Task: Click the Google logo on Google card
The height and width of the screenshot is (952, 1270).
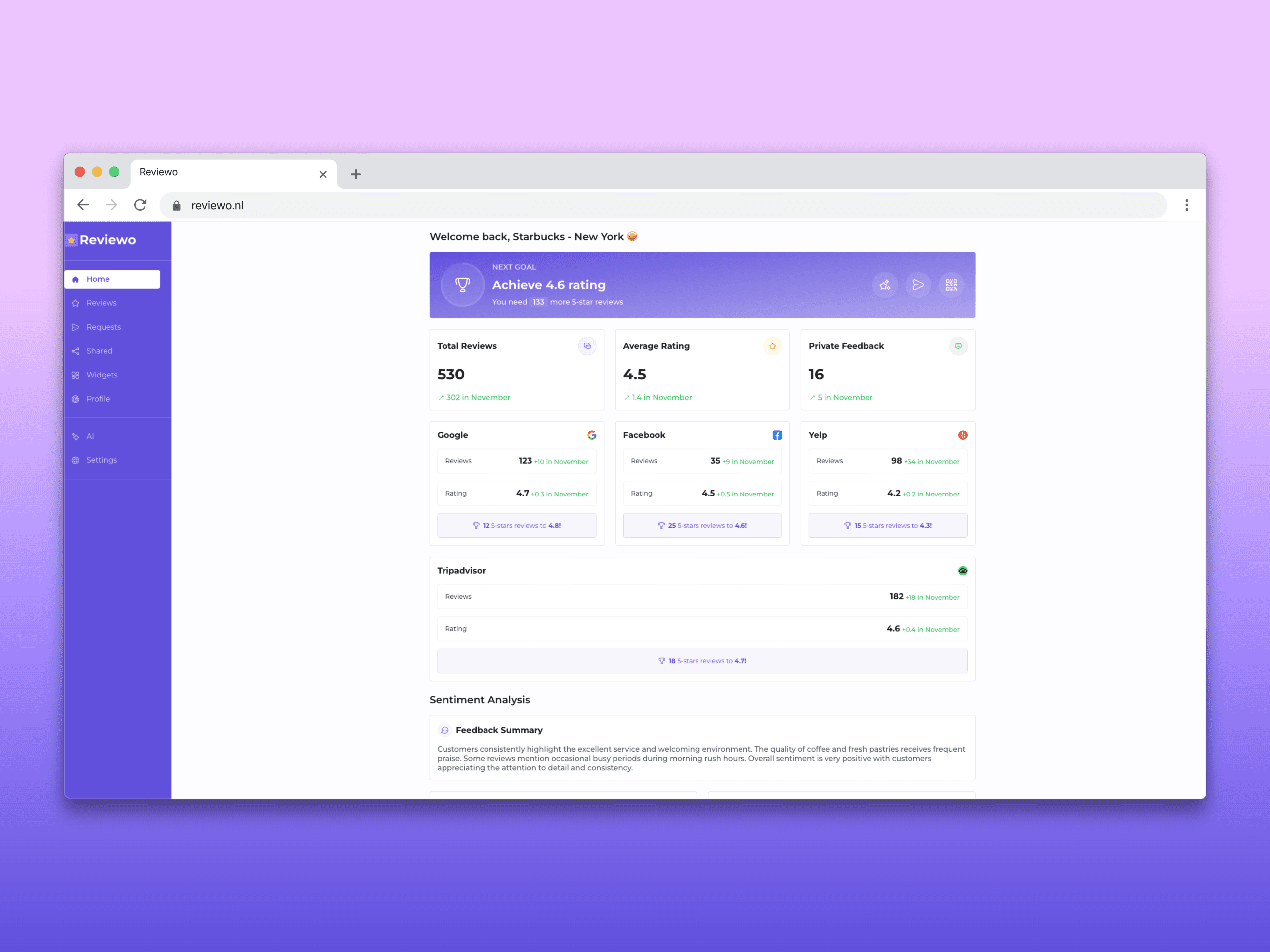Action: [591, 435]
